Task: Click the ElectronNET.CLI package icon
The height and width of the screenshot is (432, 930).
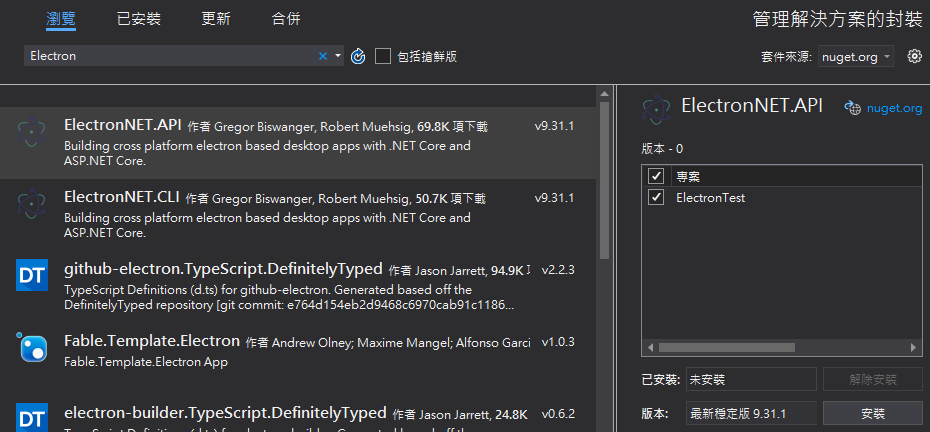Action: coord(31,204)
